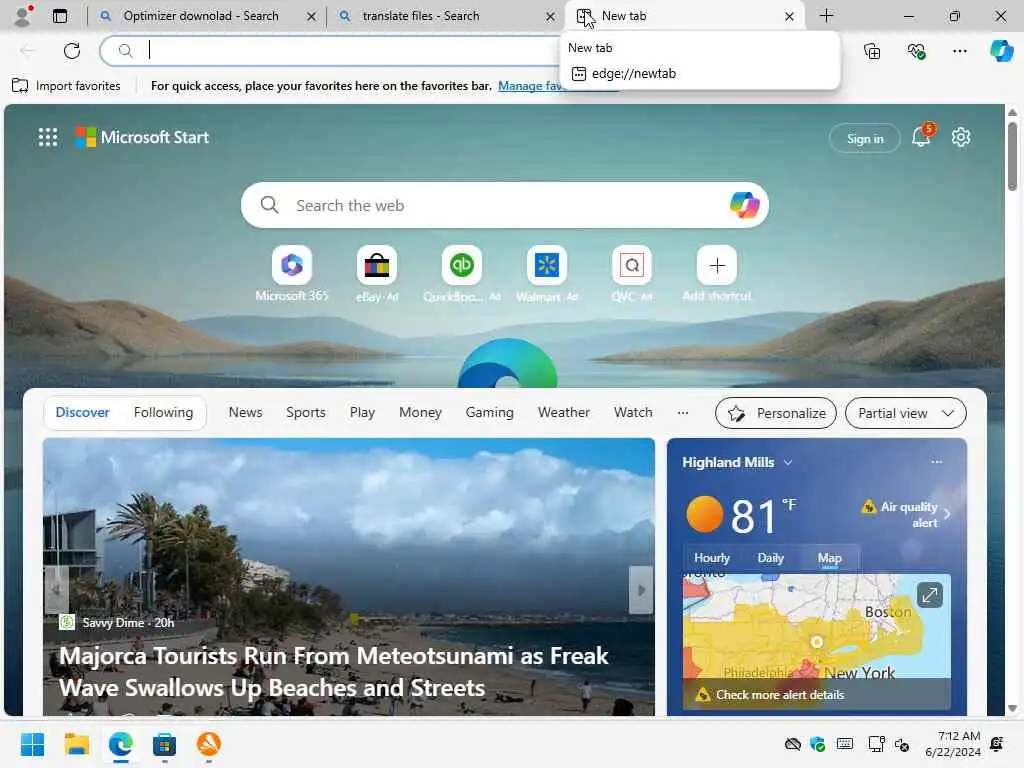This screenshot has width=1024, height=768.
Task: Open Settings and more ellipsis menu
Action: pyautogui.click(x=959, y=51)
